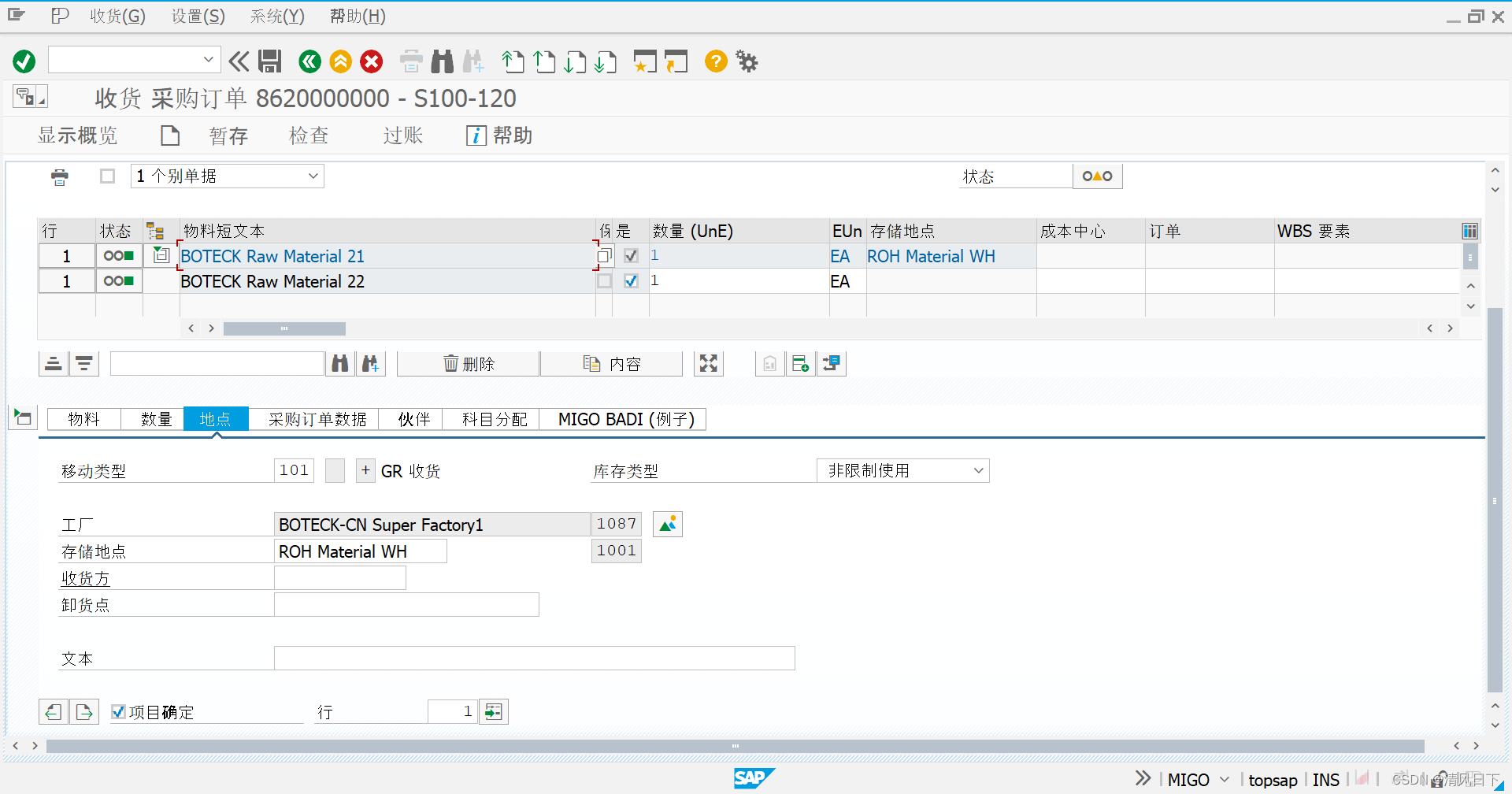Open the 帮助(H) menu
Viewport: 1512px width, 794px height.
coord(358,17)
